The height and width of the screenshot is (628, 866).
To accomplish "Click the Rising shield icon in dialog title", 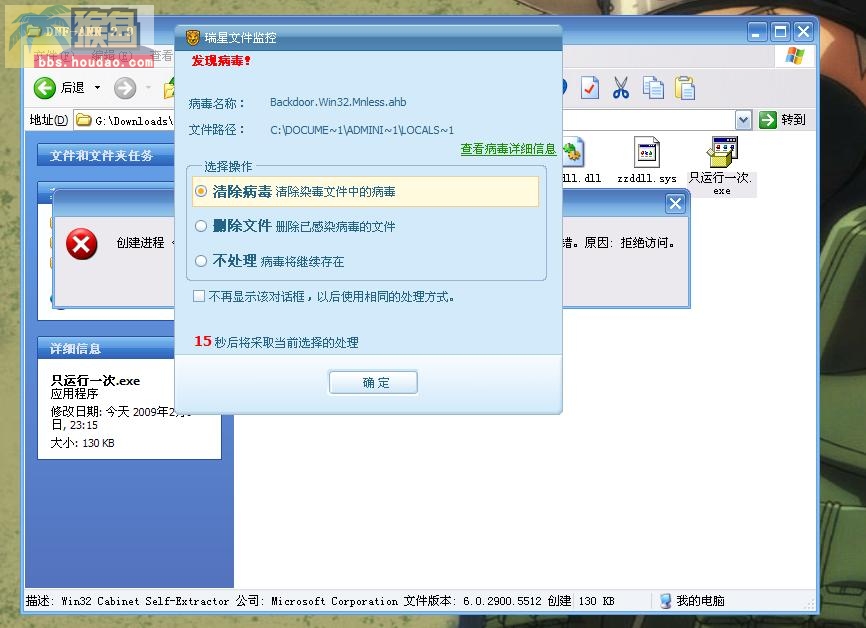I will click(192, 38).
